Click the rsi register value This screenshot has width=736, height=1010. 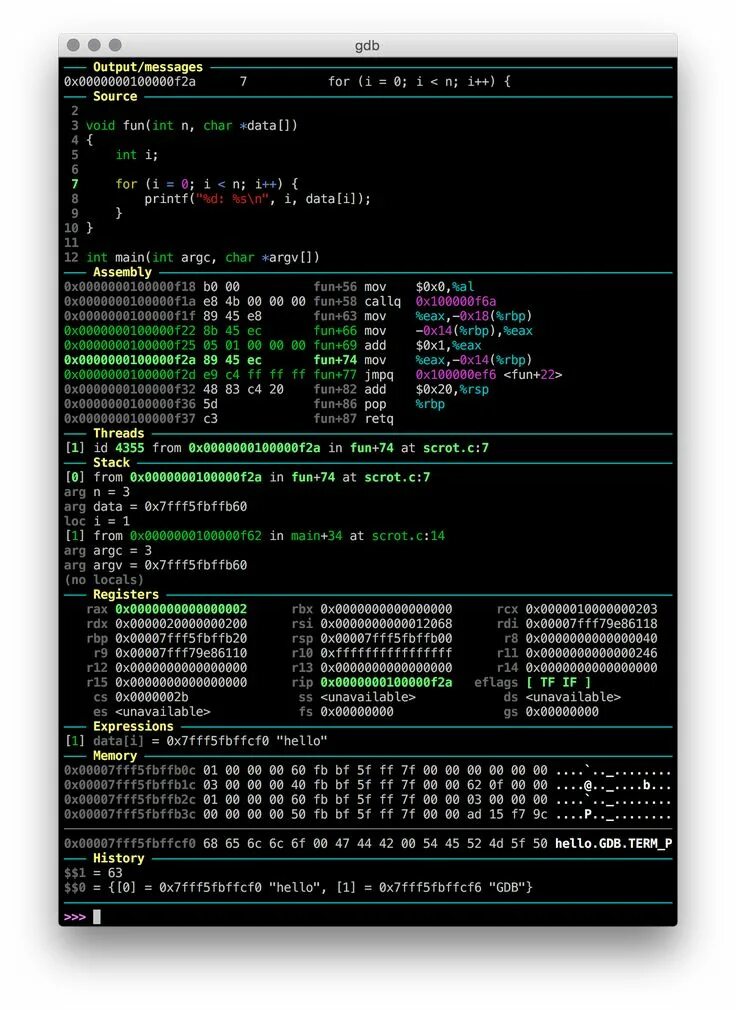click(386, 624)
